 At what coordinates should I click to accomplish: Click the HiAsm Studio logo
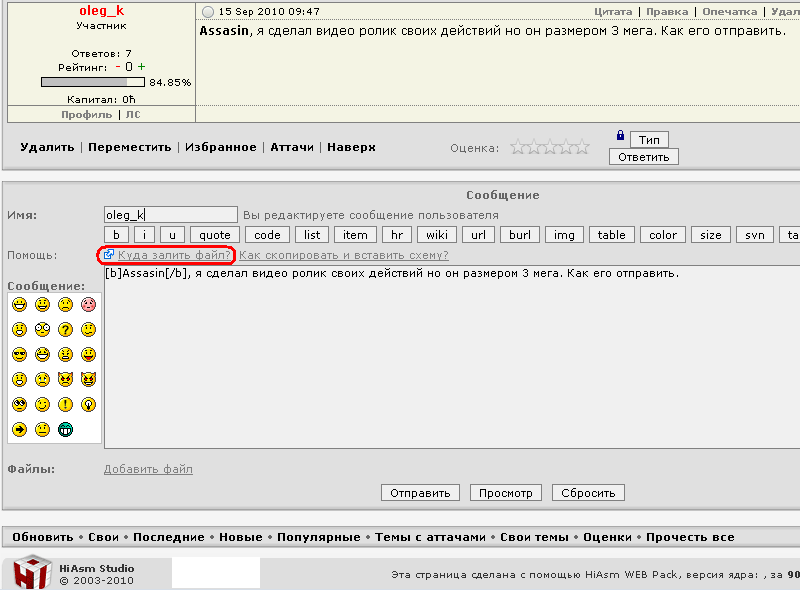pos(32,573)
